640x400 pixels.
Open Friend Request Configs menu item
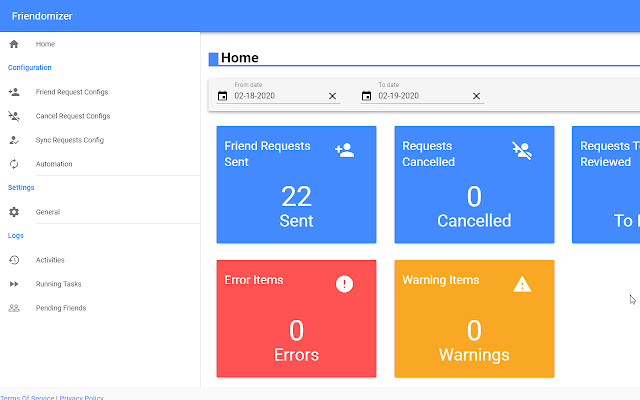tap(72, 92)
